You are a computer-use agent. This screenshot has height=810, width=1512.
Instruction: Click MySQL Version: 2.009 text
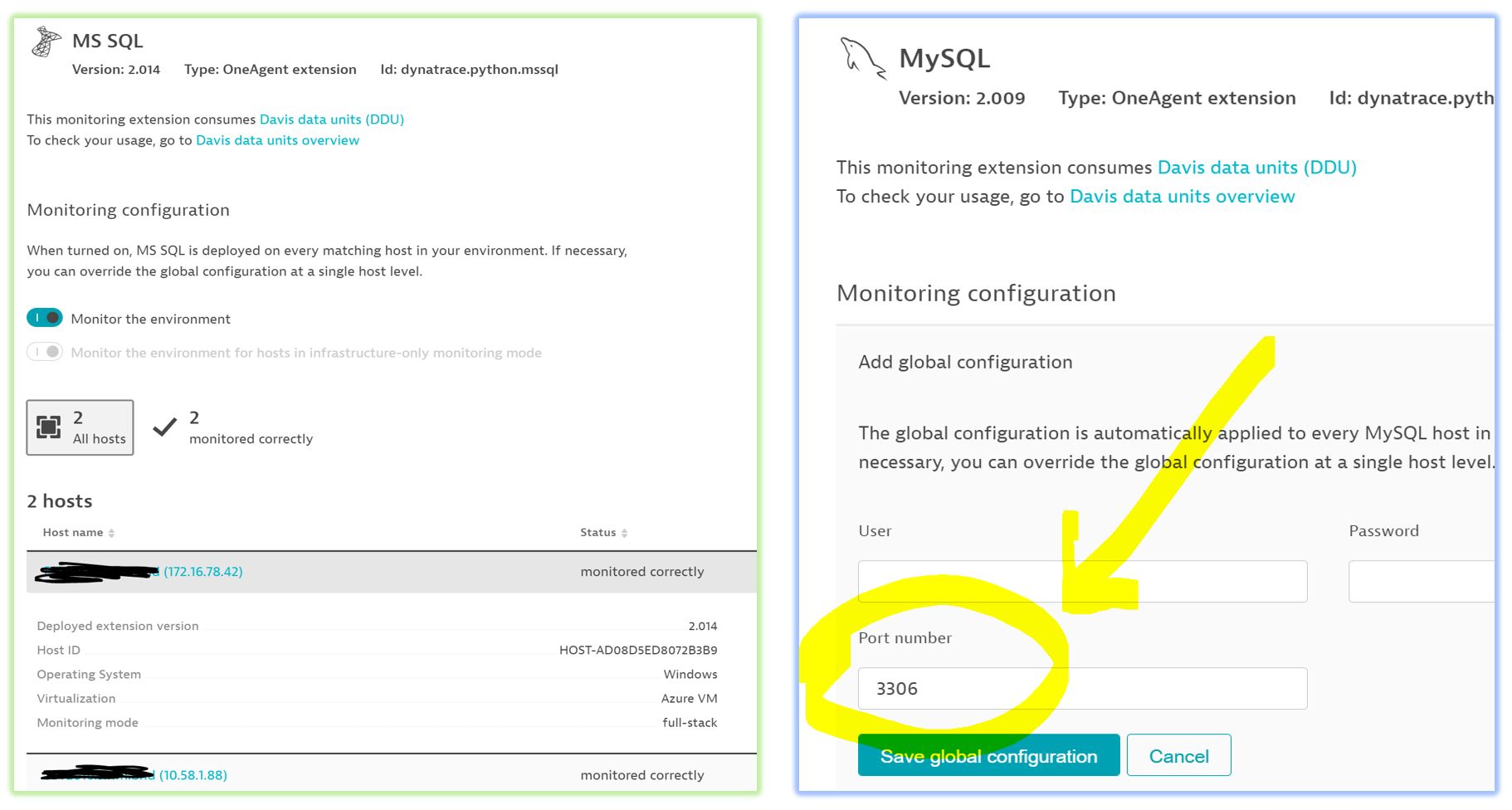click(962, 98)
